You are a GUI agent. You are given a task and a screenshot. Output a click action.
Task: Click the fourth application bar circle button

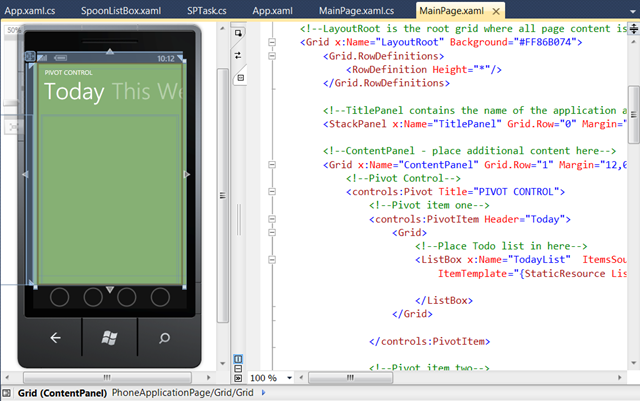pos(160,297)
